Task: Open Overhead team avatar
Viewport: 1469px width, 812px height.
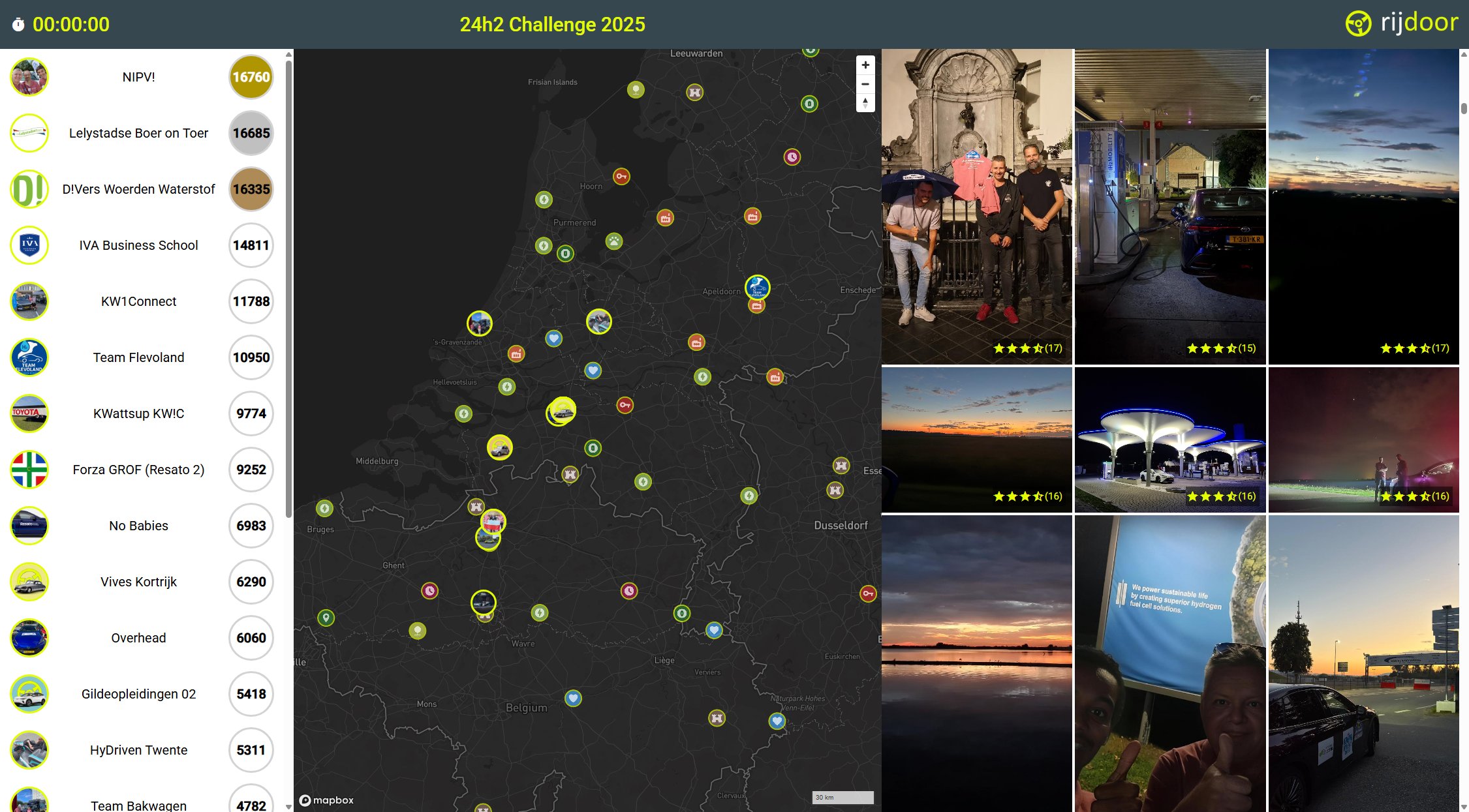Action: point(29,638)
